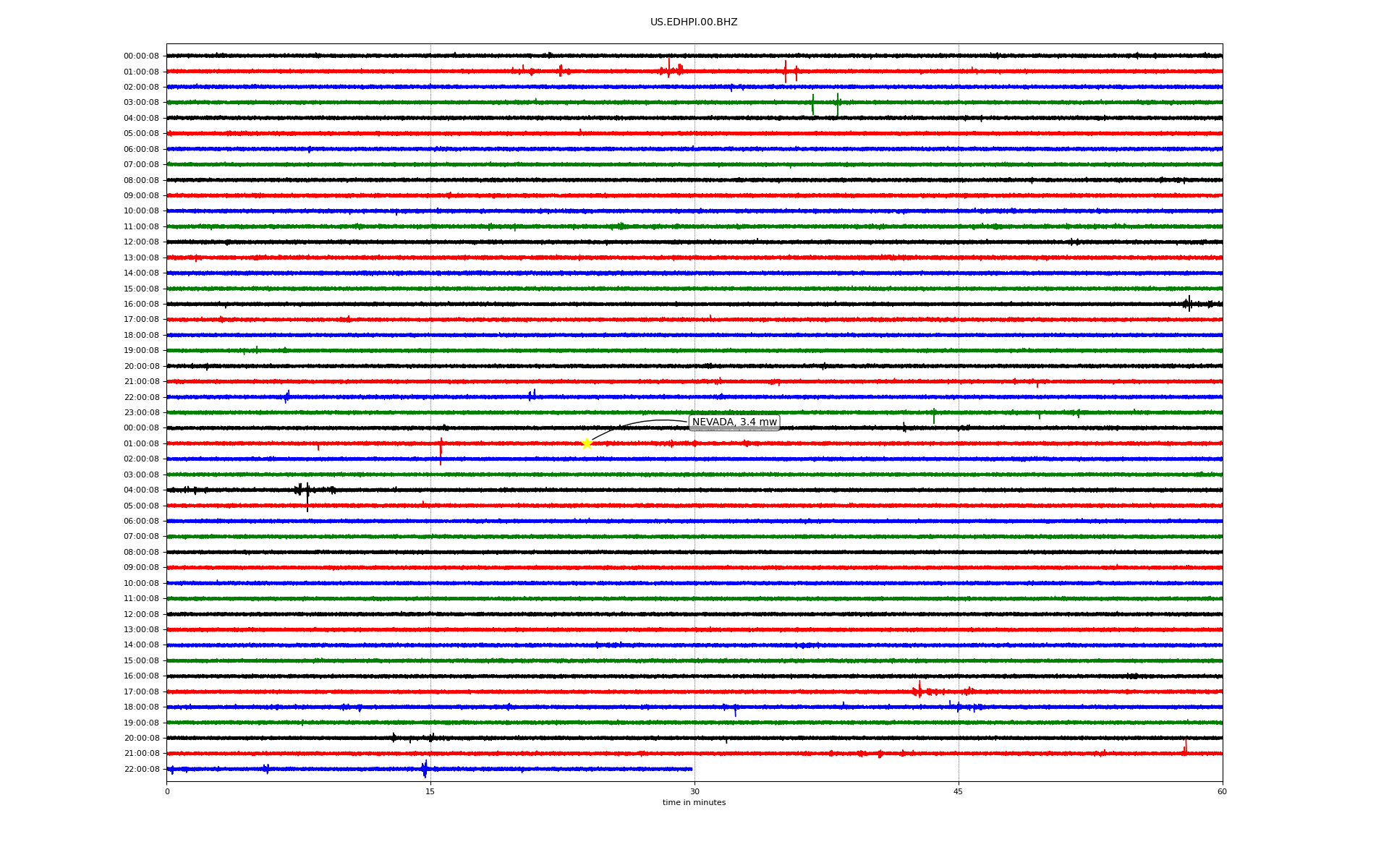Click the yellow star event marker
This screenshot has height=868, width=1389.
(587, 443)
